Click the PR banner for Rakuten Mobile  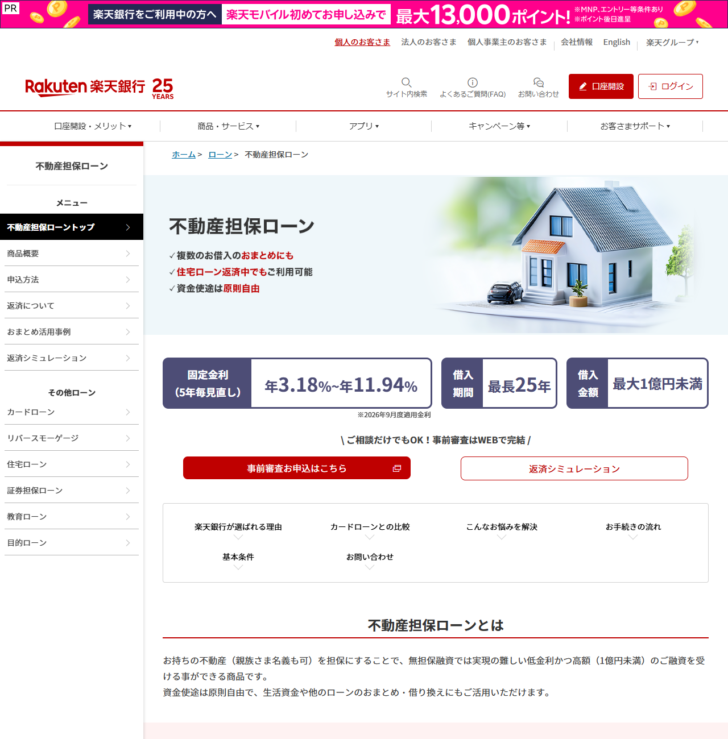[x=364, y=14]
